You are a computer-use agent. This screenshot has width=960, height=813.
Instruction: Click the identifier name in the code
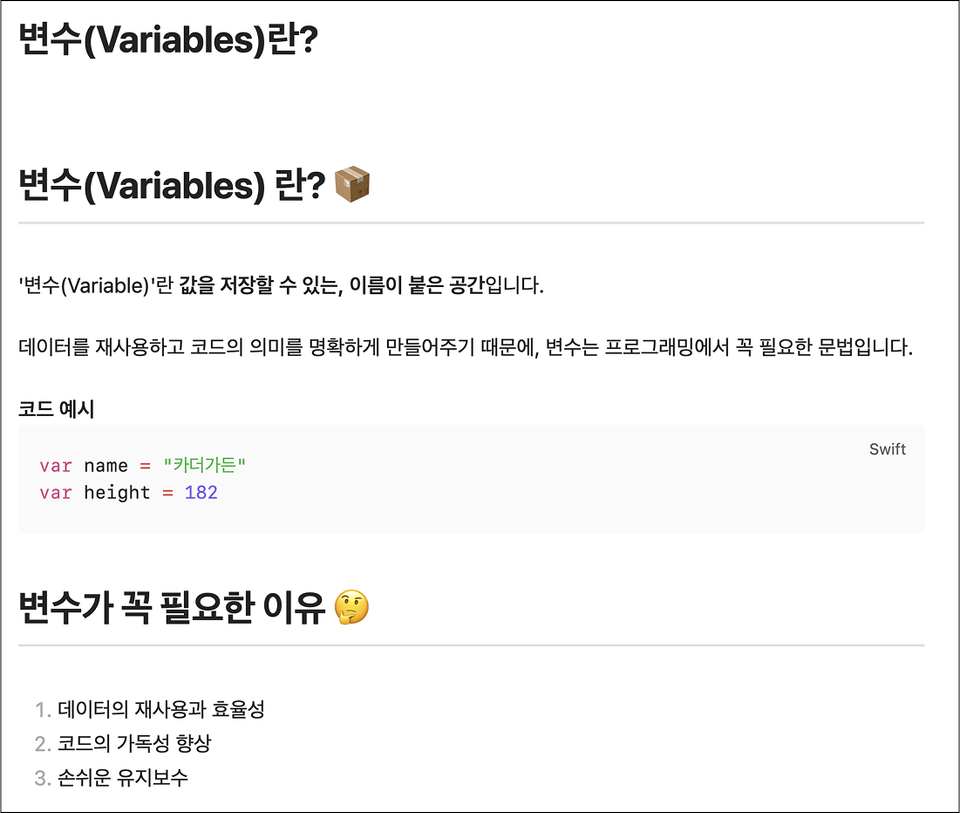point(106,466)
